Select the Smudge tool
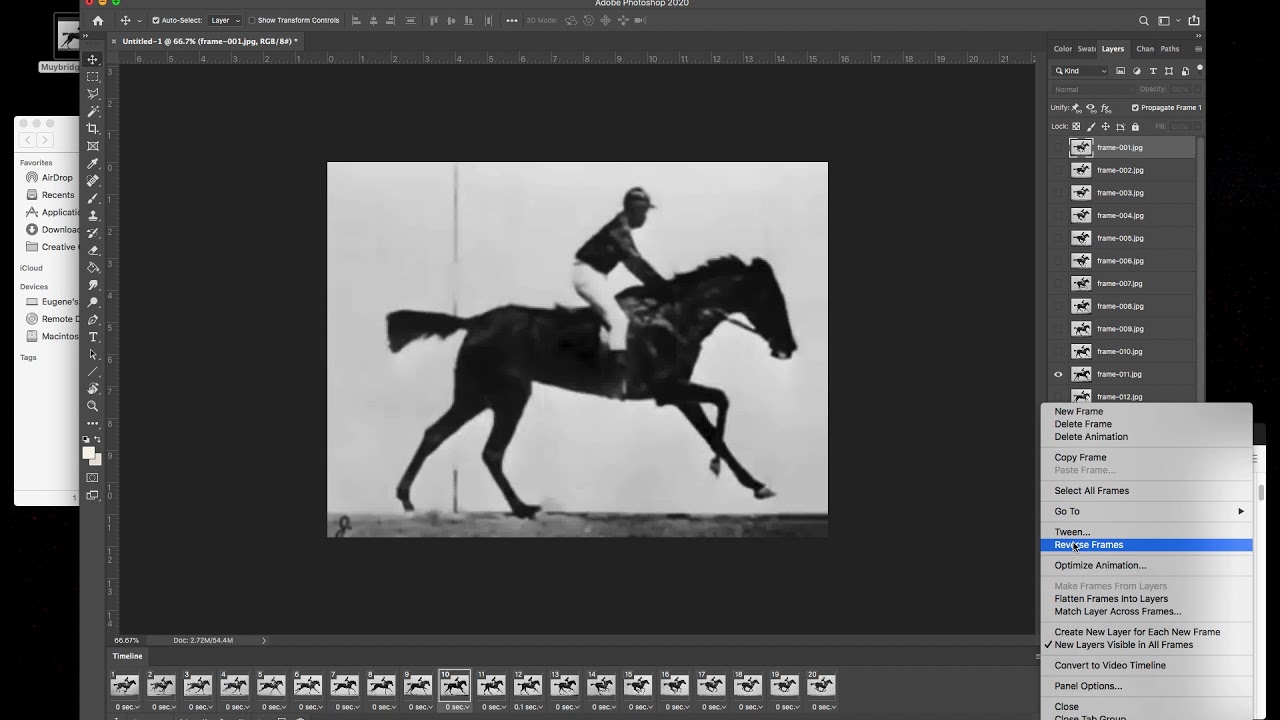 click(x=93, y=285)
